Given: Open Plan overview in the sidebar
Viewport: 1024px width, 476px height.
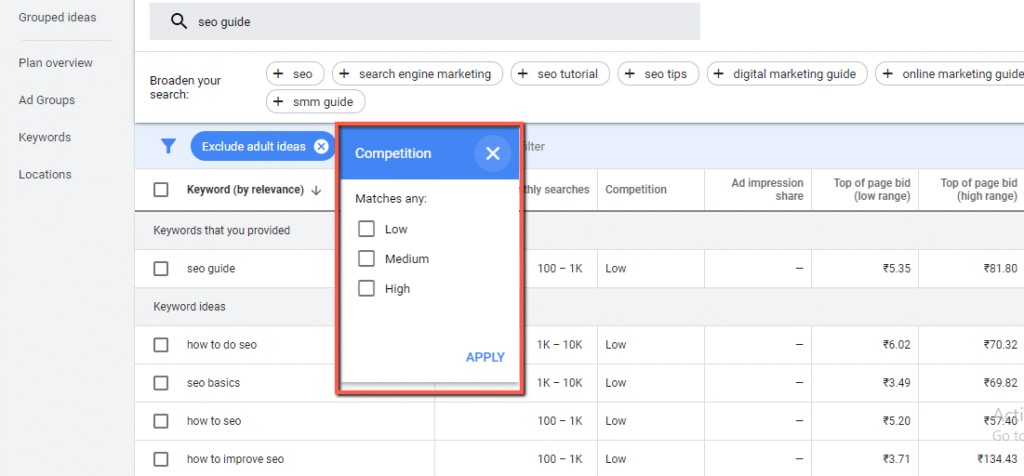Looking at the screenshot, I should point(55,63).
